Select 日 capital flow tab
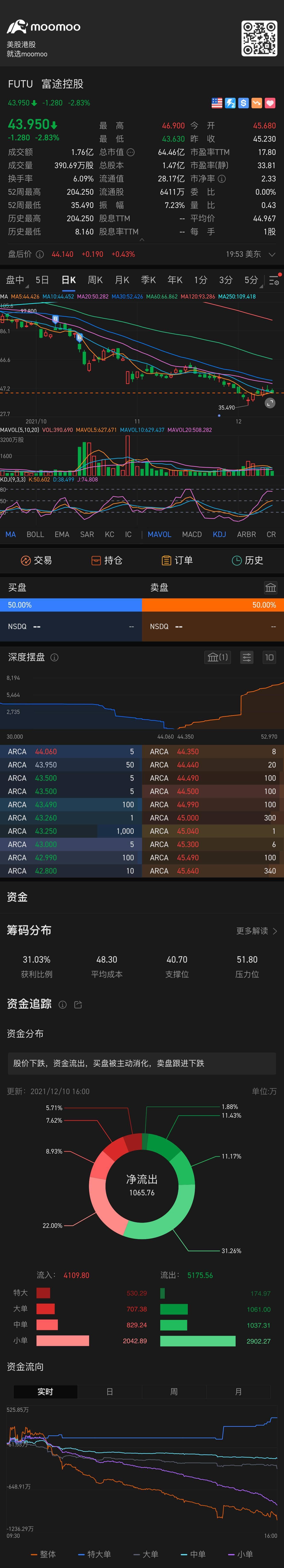Screen dimensions: 284x1568 click(110, 1391)
